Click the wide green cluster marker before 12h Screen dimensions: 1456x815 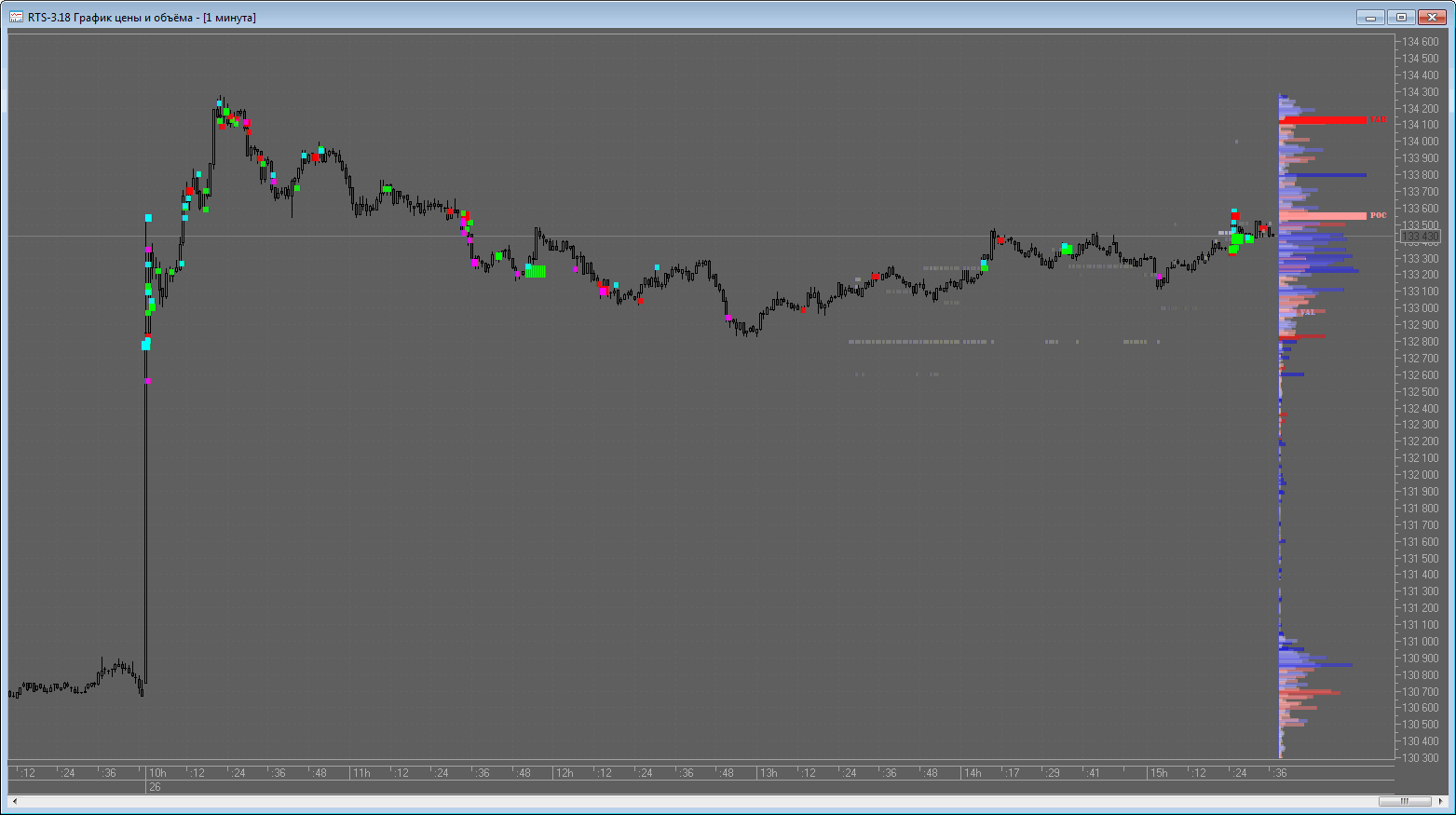(x=535, y=271)
